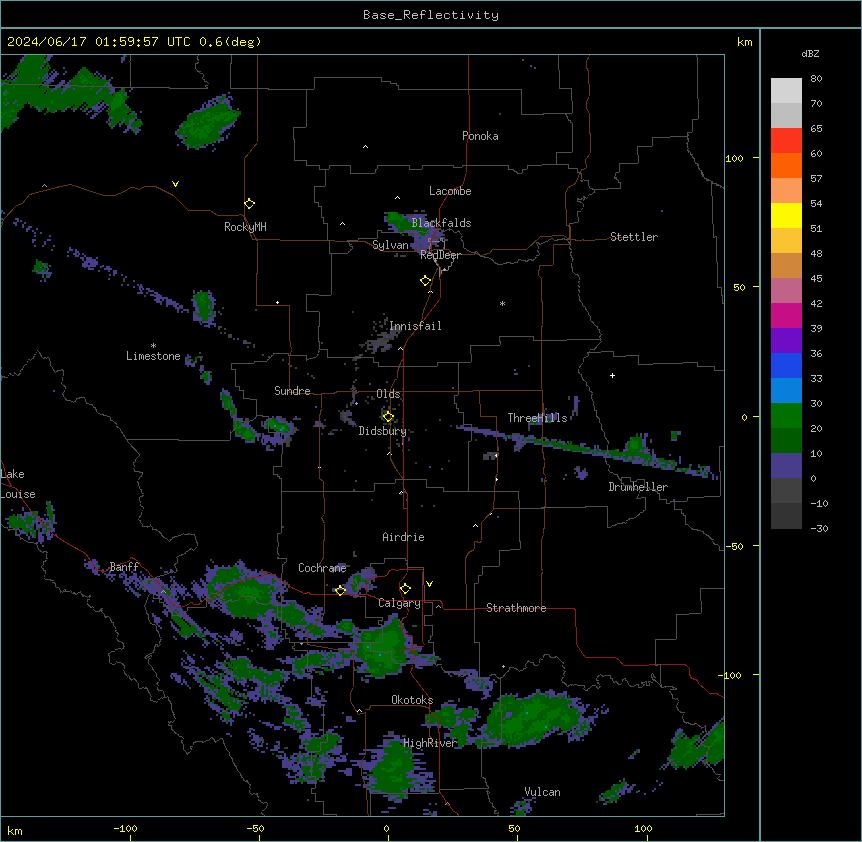Select the Strathmore label
This screenshot has width=862, height=842.
click(x=516, y=608)
